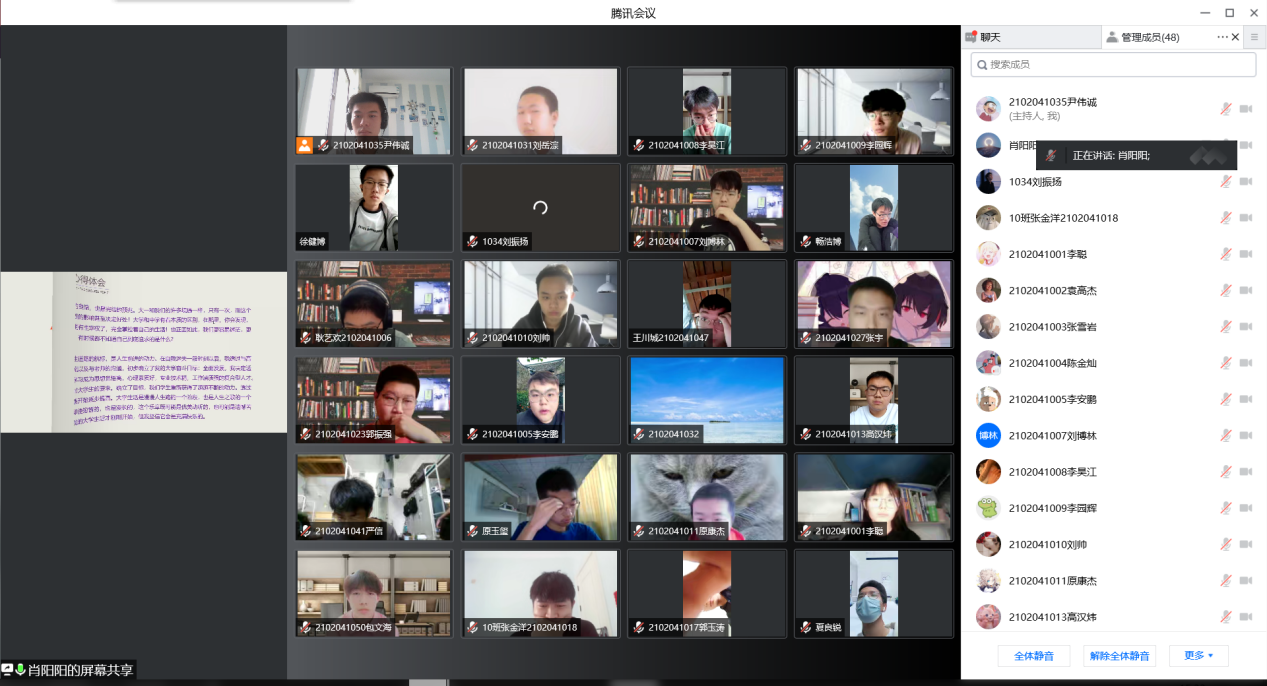Image resolution: width=1267 pixels, height=686 pixels.
Task: Click the 搜索成员 search field
Action: point(1113,64)
